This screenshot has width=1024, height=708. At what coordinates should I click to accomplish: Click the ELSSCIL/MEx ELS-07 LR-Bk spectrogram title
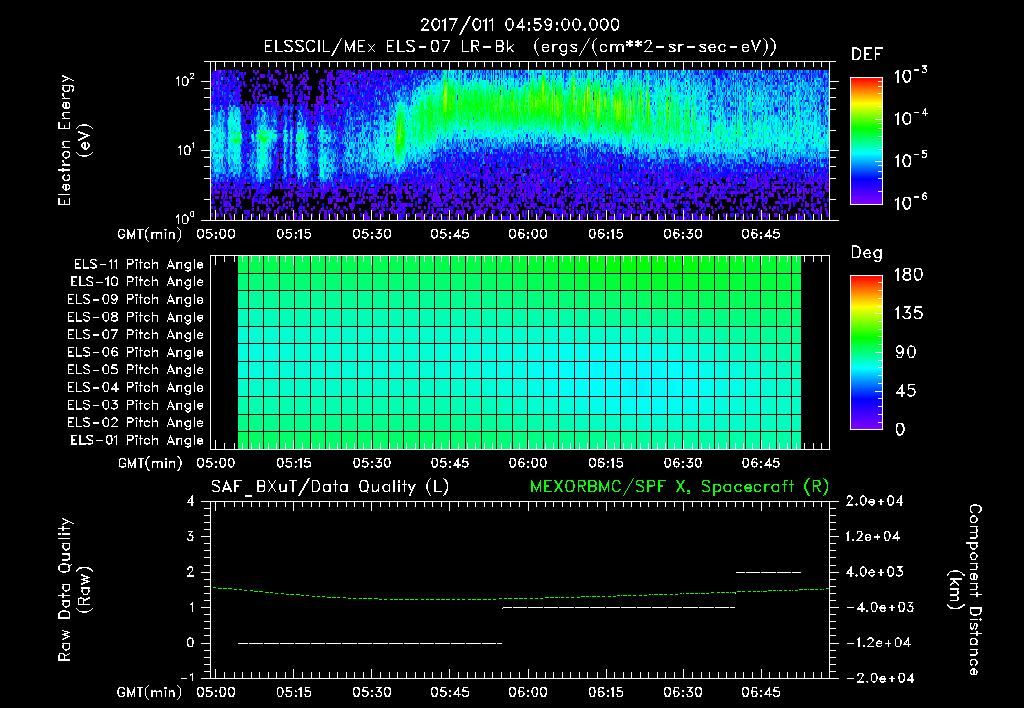[520, 47]
